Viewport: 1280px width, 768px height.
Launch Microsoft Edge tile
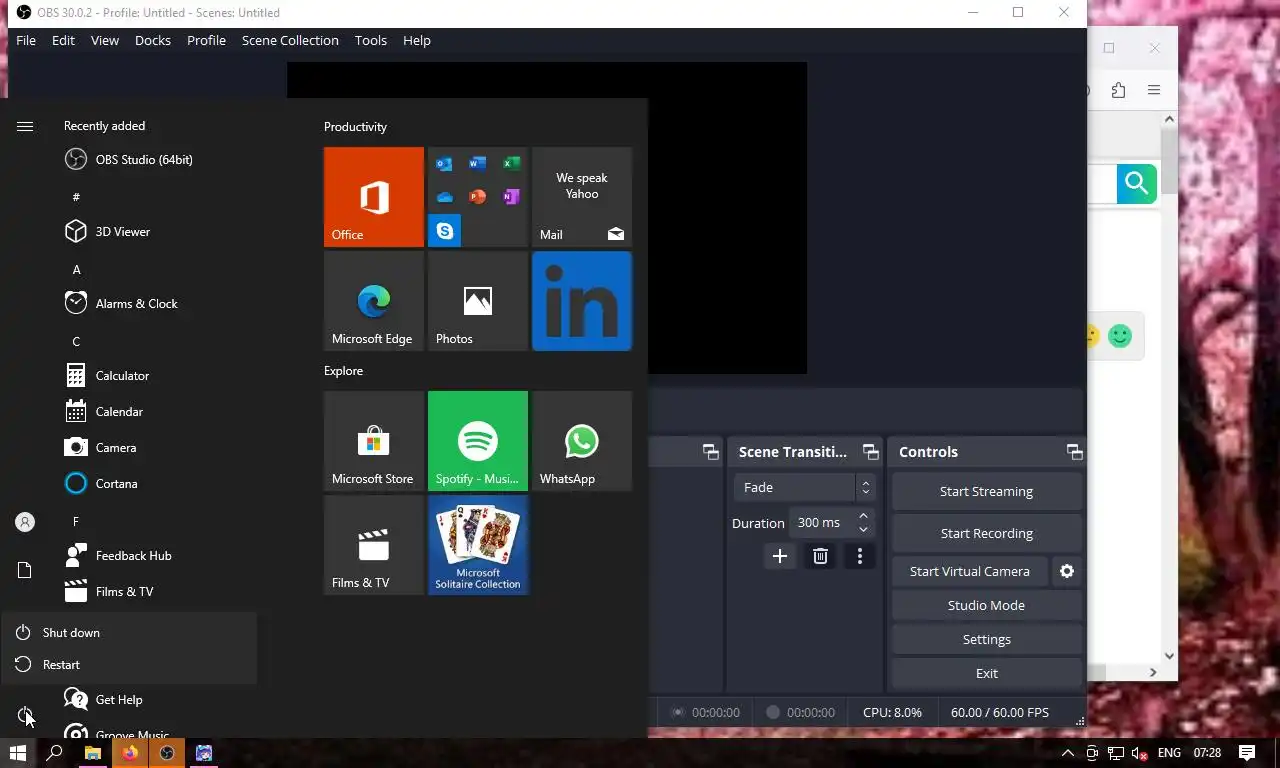pos(374,301)
